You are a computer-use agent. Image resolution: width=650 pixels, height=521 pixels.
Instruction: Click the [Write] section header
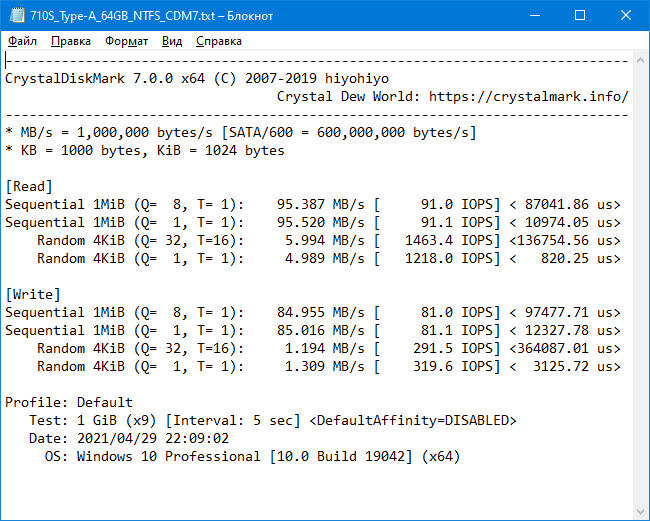(x=33, y=294)
